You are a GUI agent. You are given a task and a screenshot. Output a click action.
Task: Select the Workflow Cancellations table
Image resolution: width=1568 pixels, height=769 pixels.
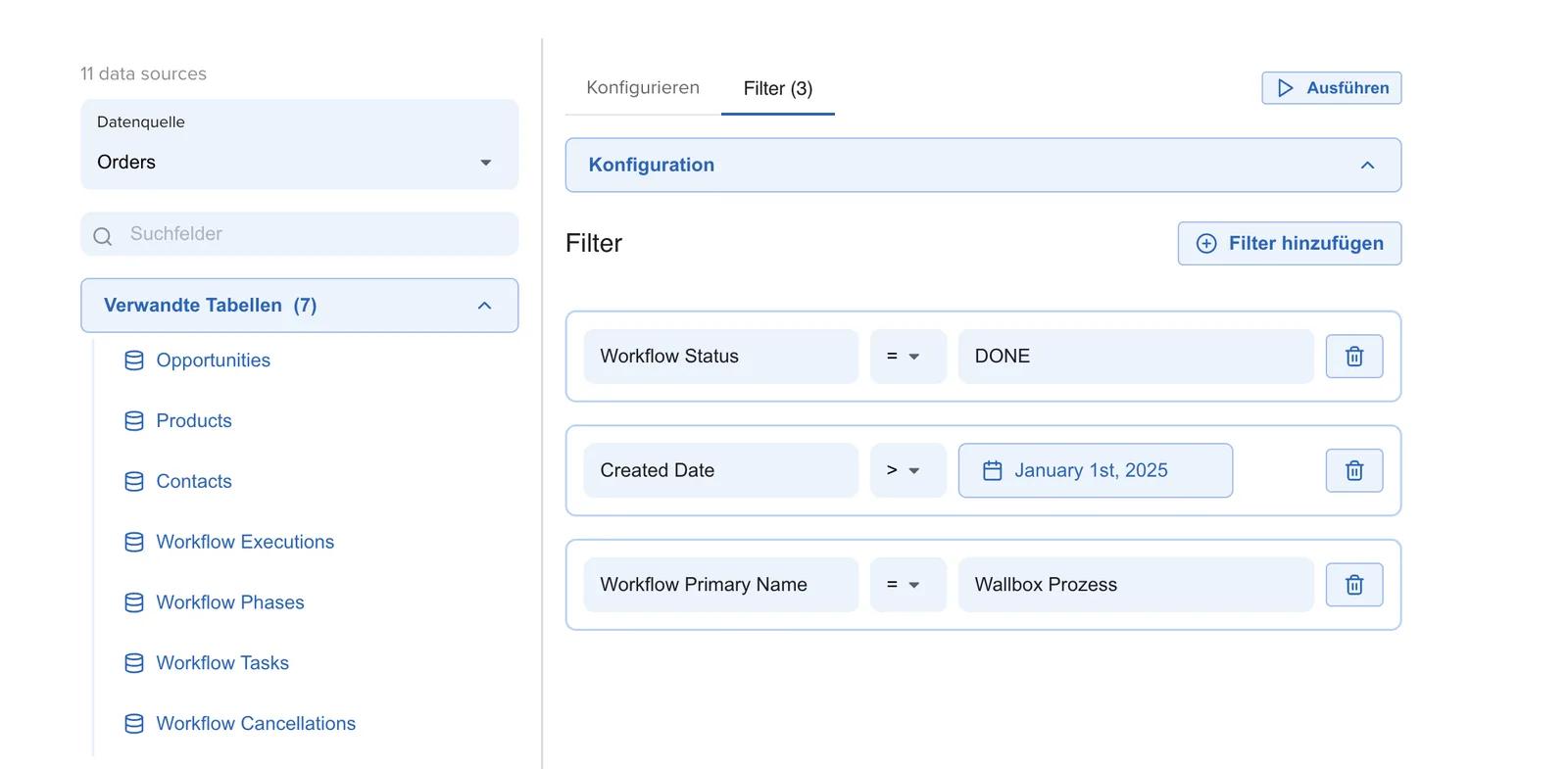click(256, 724)
